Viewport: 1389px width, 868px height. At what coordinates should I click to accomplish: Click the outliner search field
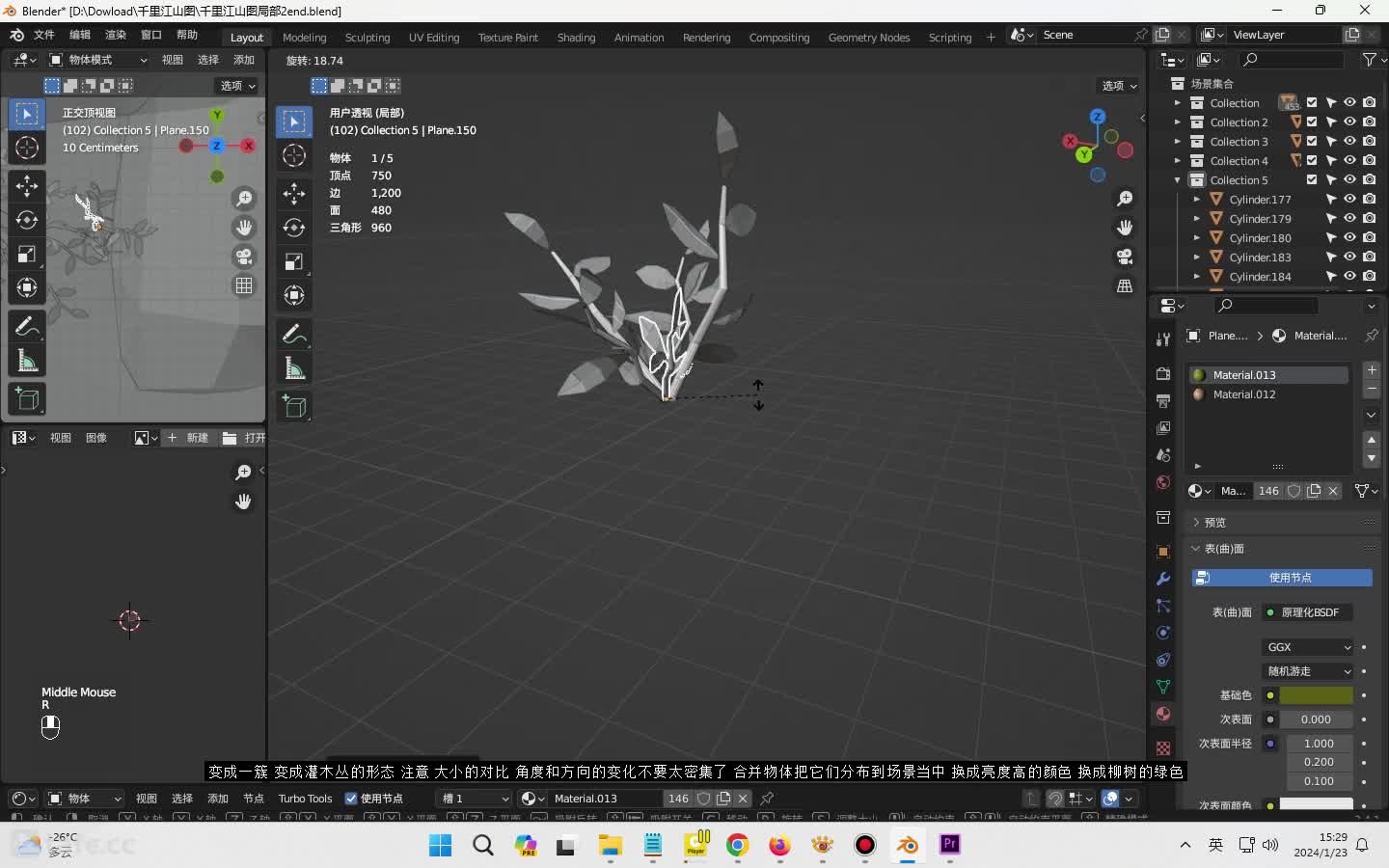1293,60
